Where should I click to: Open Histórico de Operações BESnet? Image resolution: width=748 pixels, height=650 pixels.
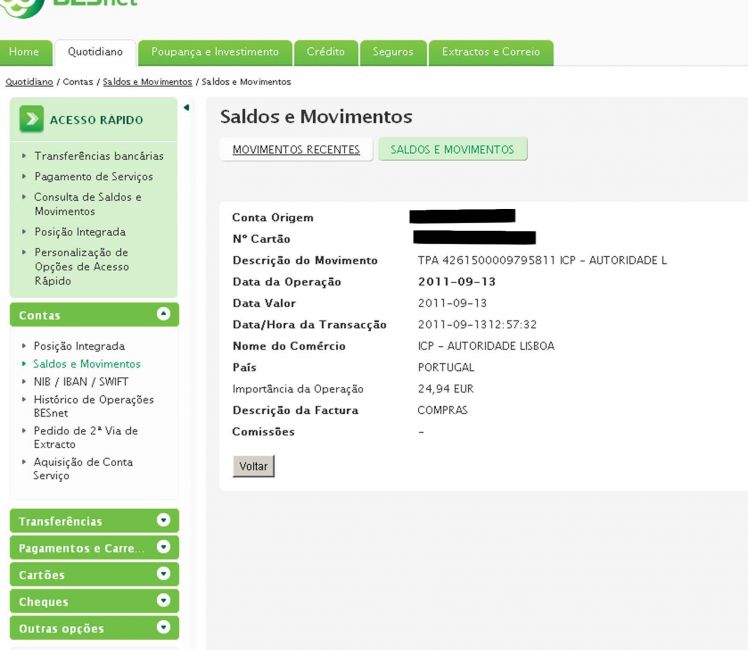pos(94,406)
